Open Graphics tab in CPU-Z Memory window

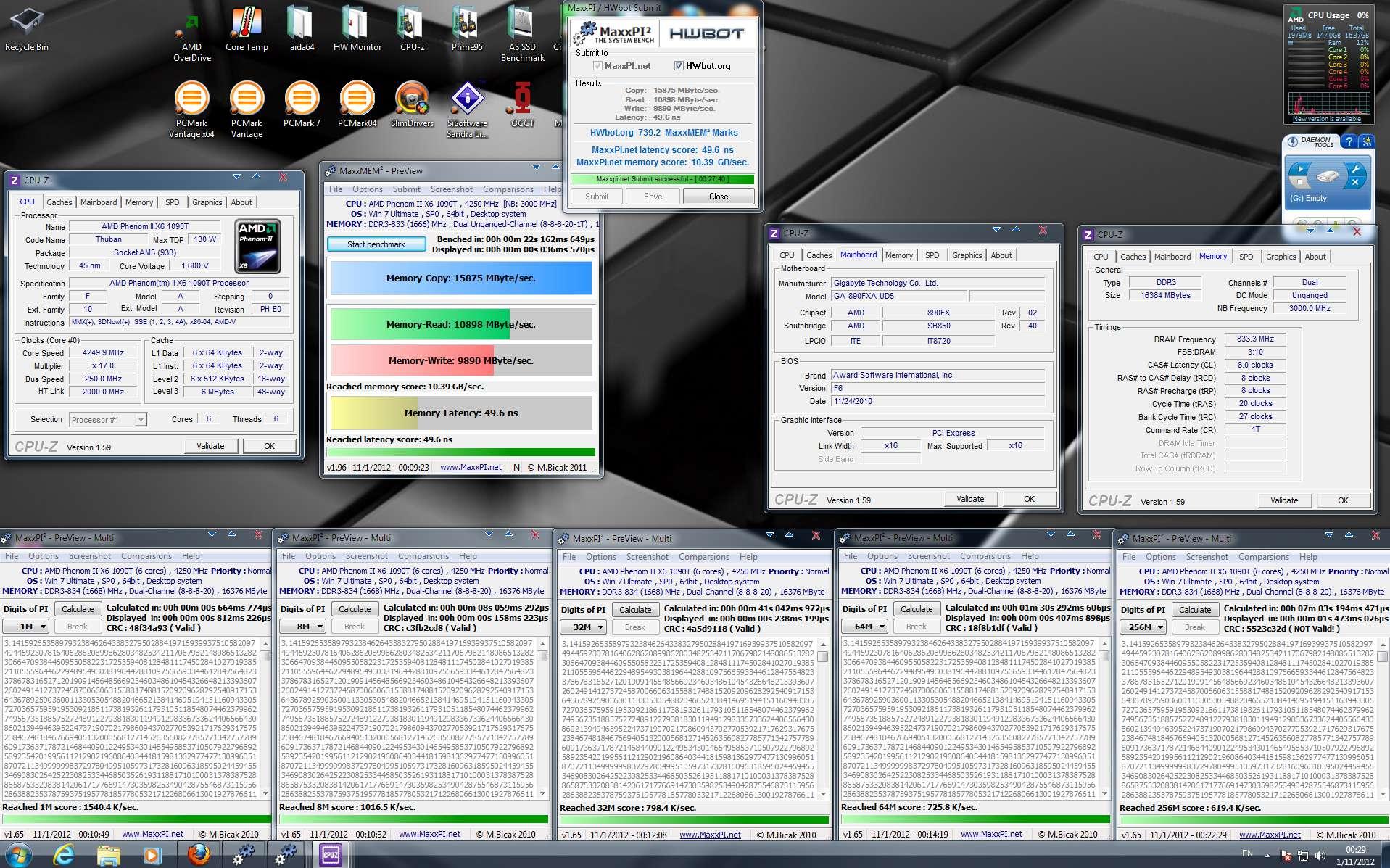tap(1281, 257)
